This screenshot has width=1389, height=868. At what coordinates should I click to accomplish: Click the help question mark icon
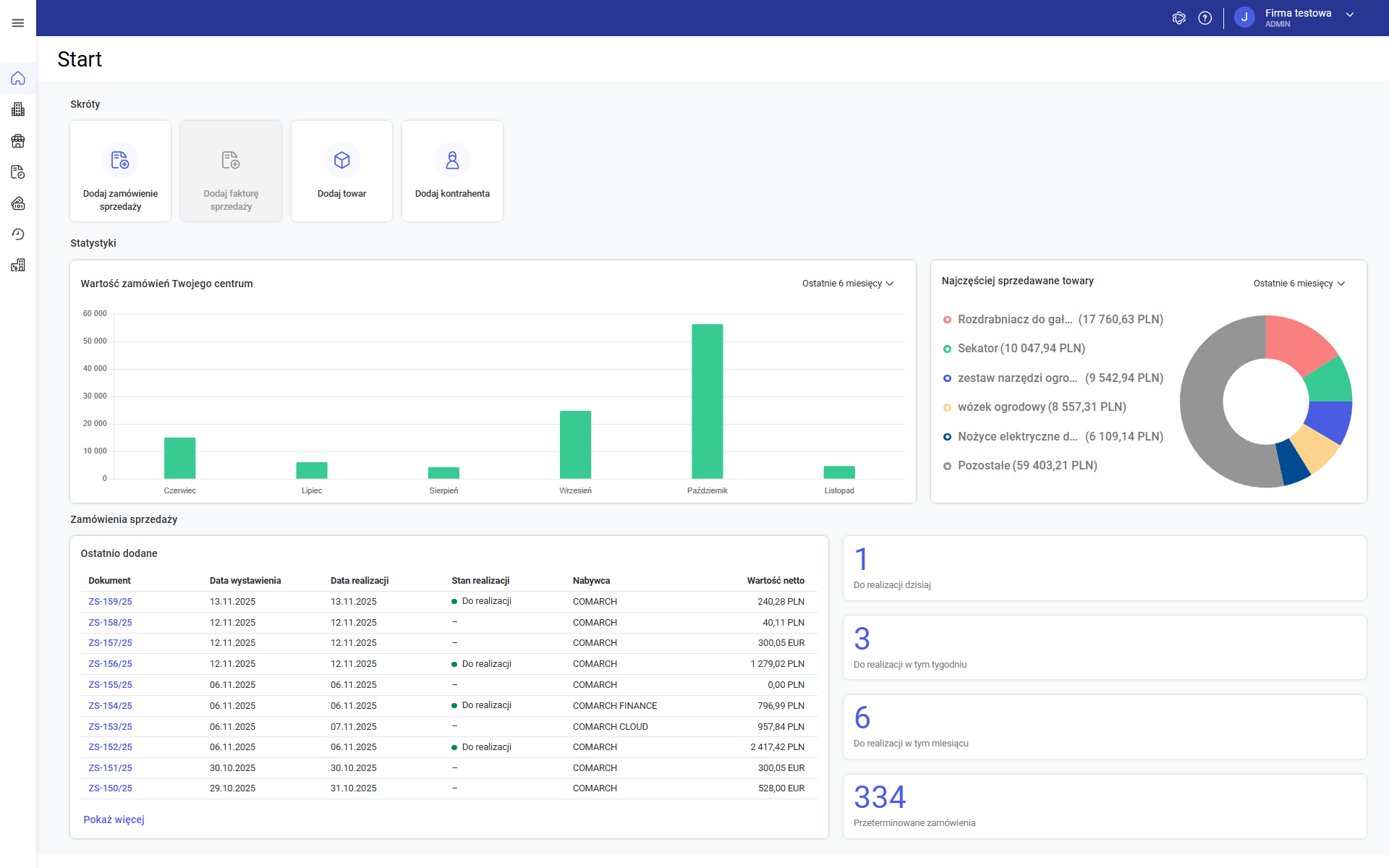click(1205, 18)
